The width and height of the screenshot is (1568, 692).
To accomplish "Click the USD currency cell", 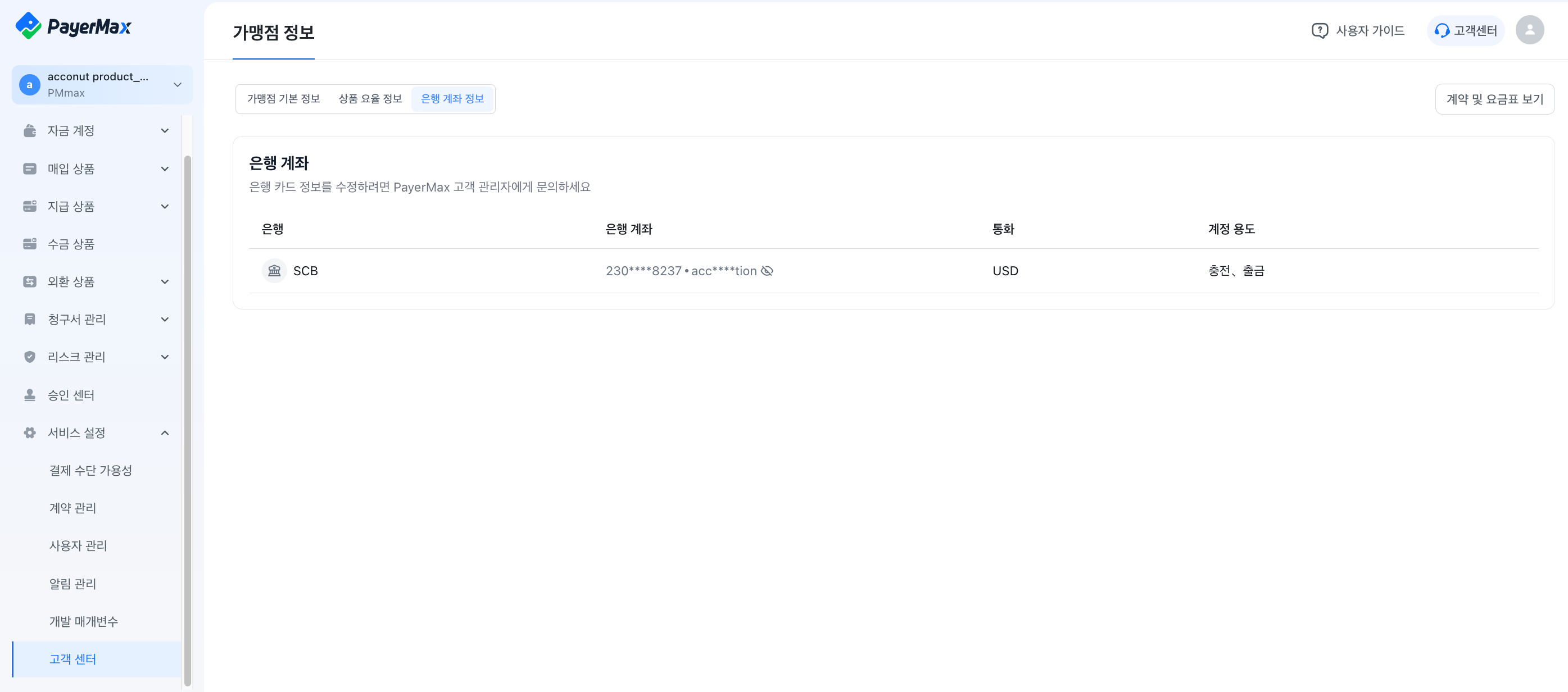I will click(1005, 271).
